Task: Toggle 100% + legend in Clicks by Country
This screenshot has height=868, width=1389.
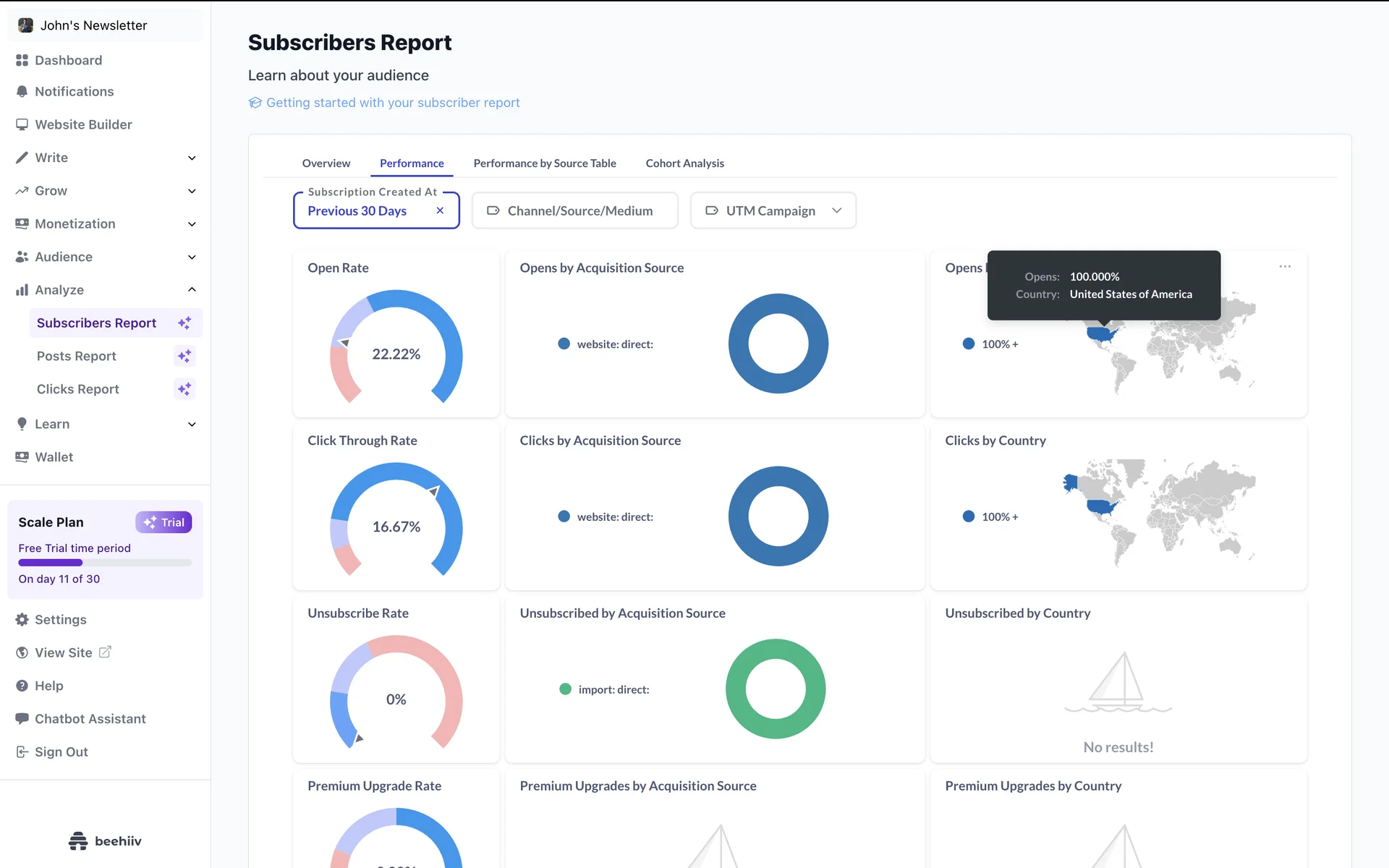Action: [x=990, y=516]
